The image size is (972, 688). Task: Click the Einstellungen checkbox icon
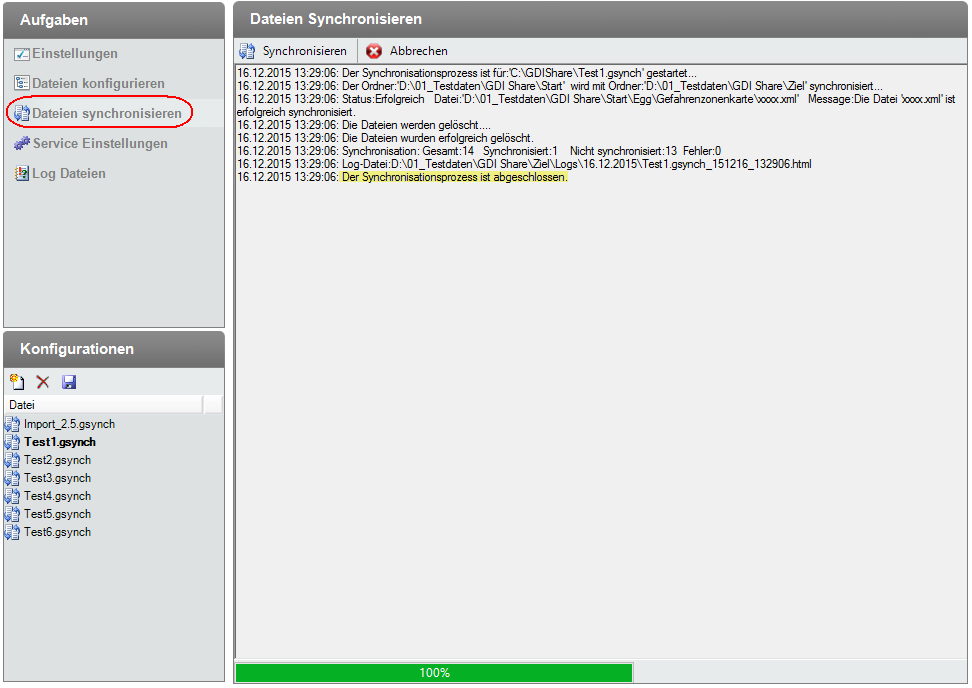tap(21, 54)
